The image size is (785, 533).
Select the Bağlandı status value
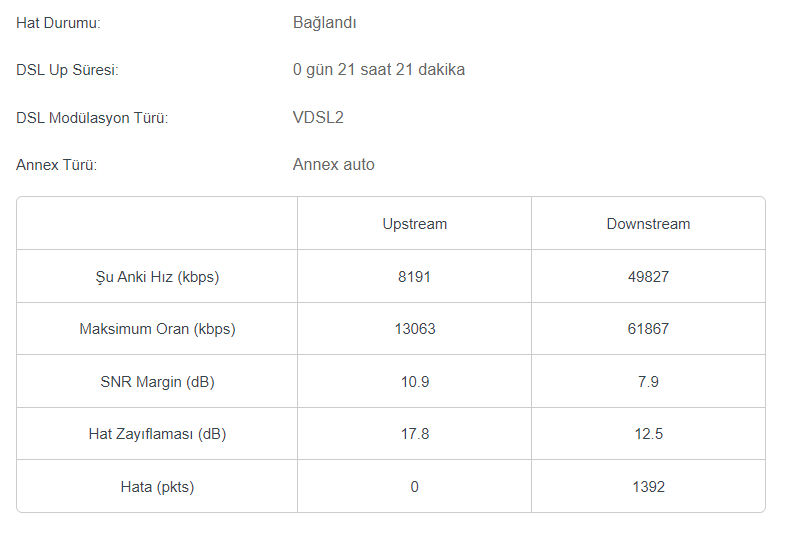pyautogui.click(x=324, y=23)
